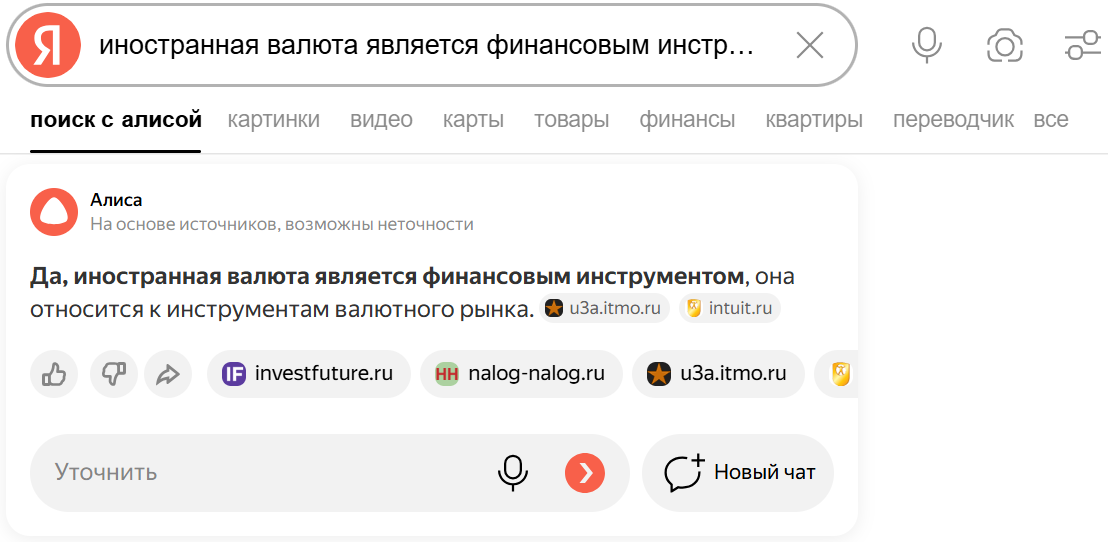Open the товары tab
Viewport: 1108px width, 542px height.
(x=572, y=120)
